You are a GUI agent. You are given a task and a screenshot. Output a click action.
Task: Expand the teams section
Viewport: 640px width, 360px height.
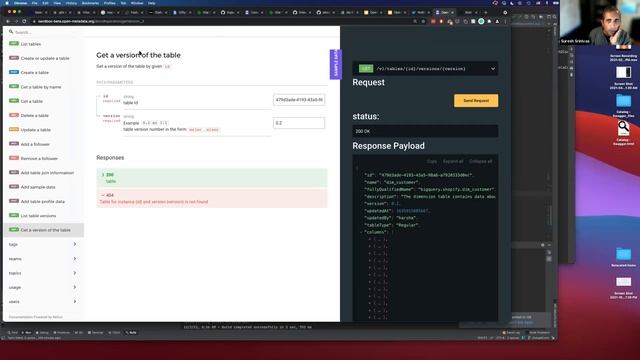click(x=43, y=259)
